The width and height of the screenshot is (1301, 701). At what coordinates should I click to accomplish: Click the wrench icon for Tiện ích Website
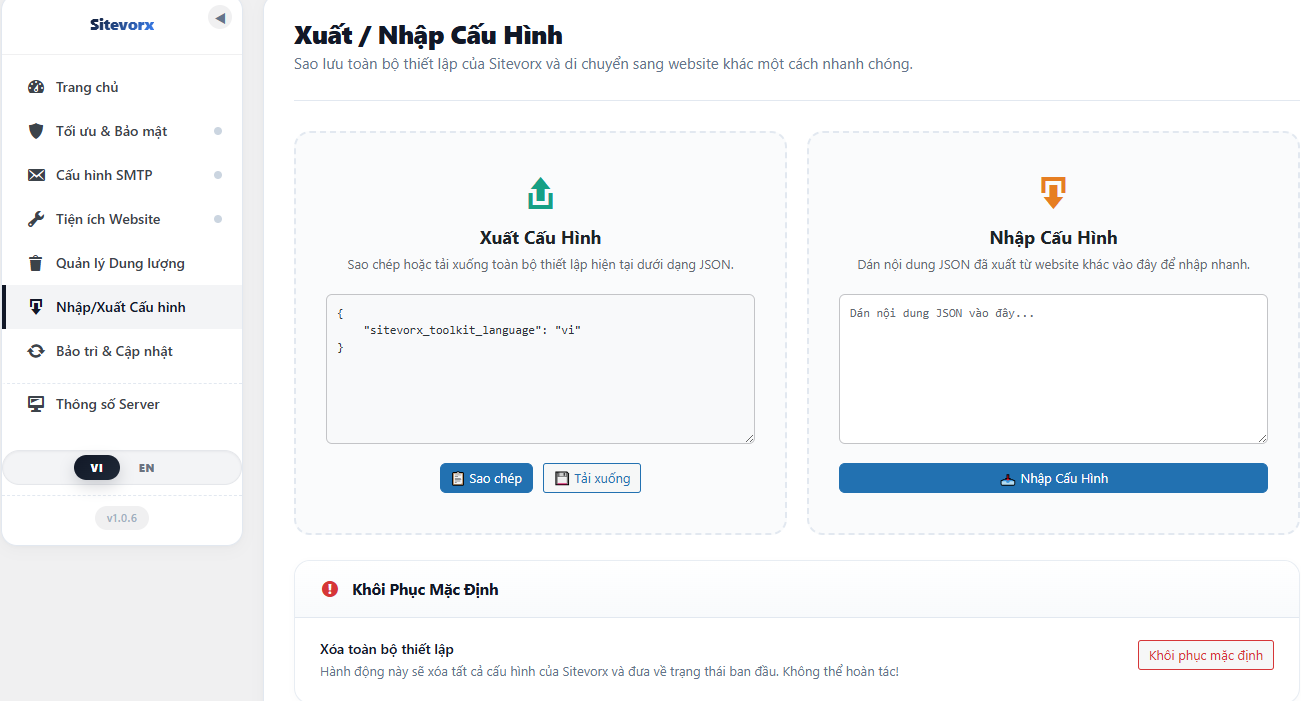tap(36, 219)
